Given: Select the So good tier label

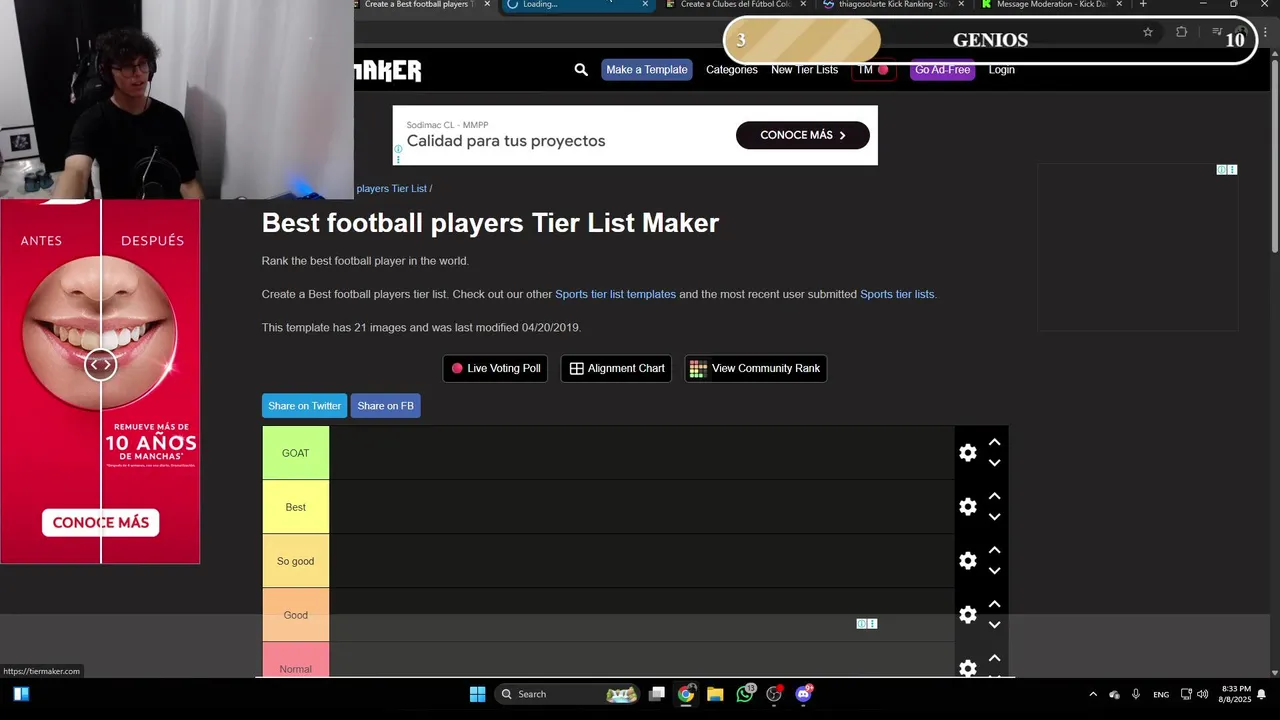Looking at the screenshot, I should point(295,561).
